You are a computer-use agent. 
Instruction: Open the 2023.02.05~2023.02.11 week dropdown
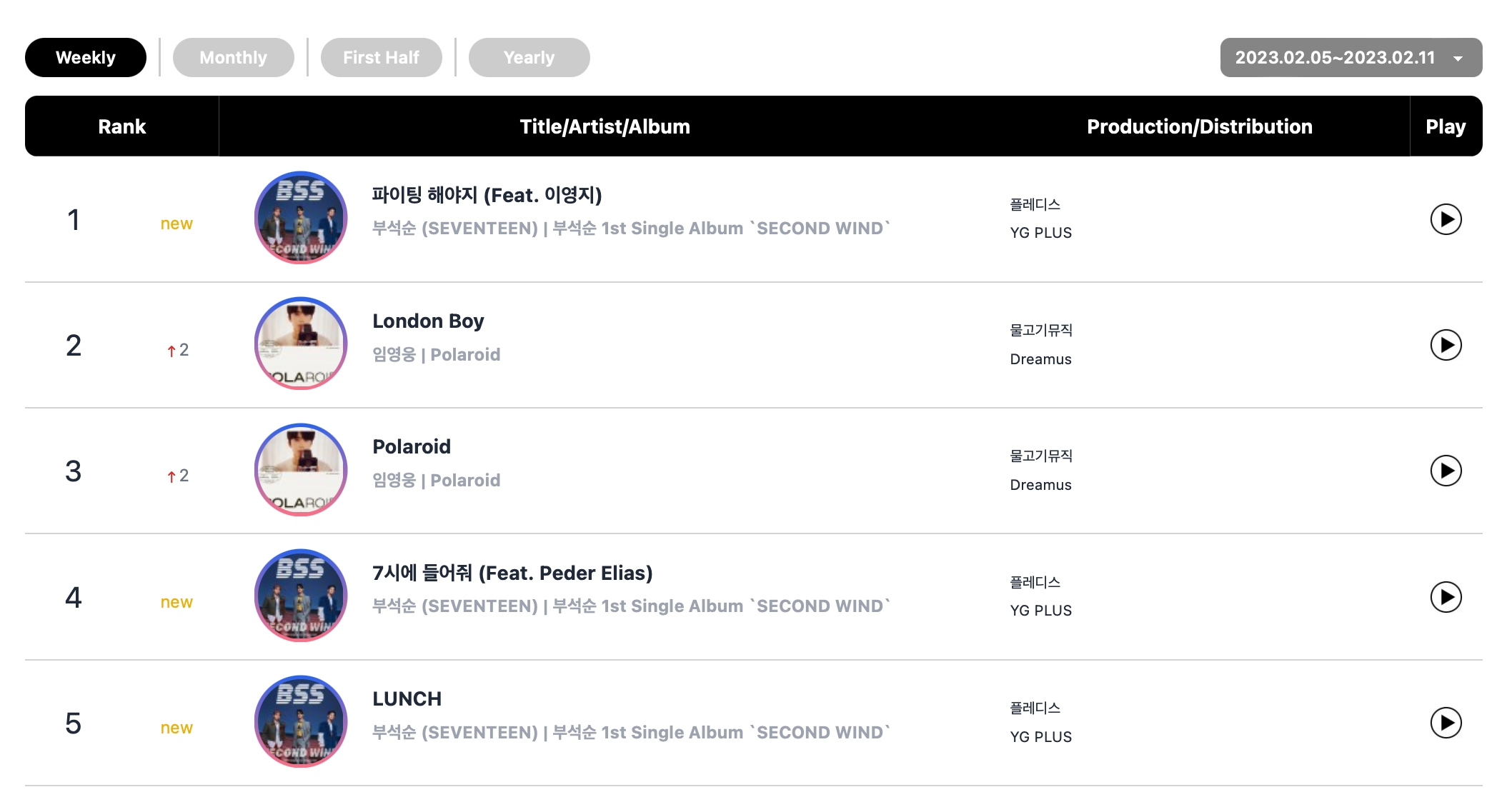coord(1351,57)
